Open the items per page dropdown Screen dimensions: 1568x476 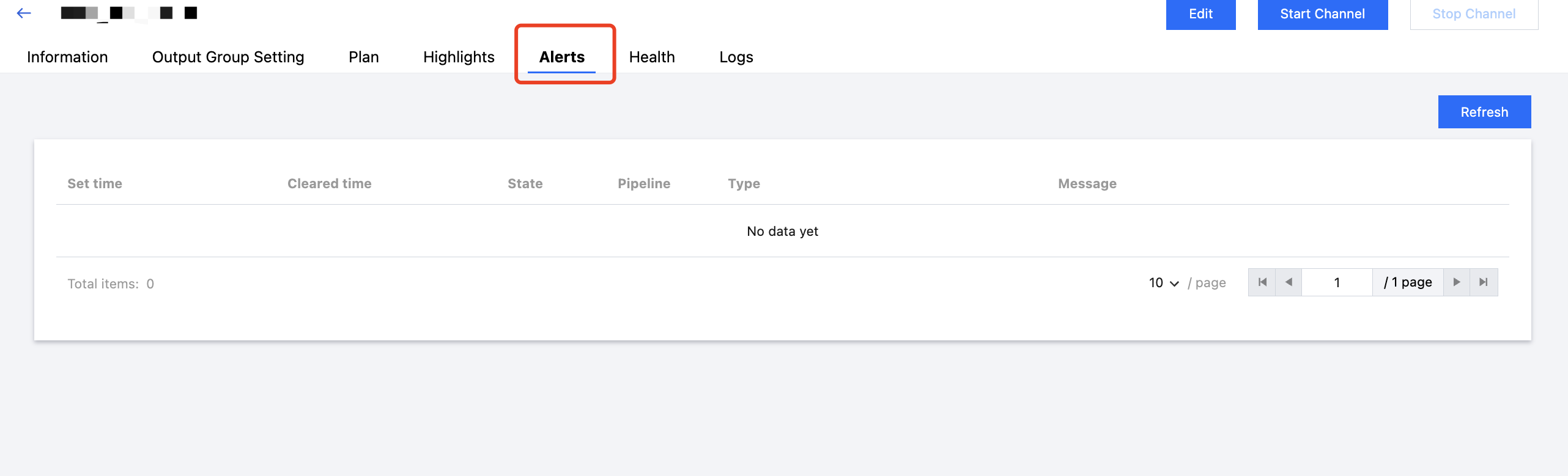pyautogui.click(x=1164, y=283)
